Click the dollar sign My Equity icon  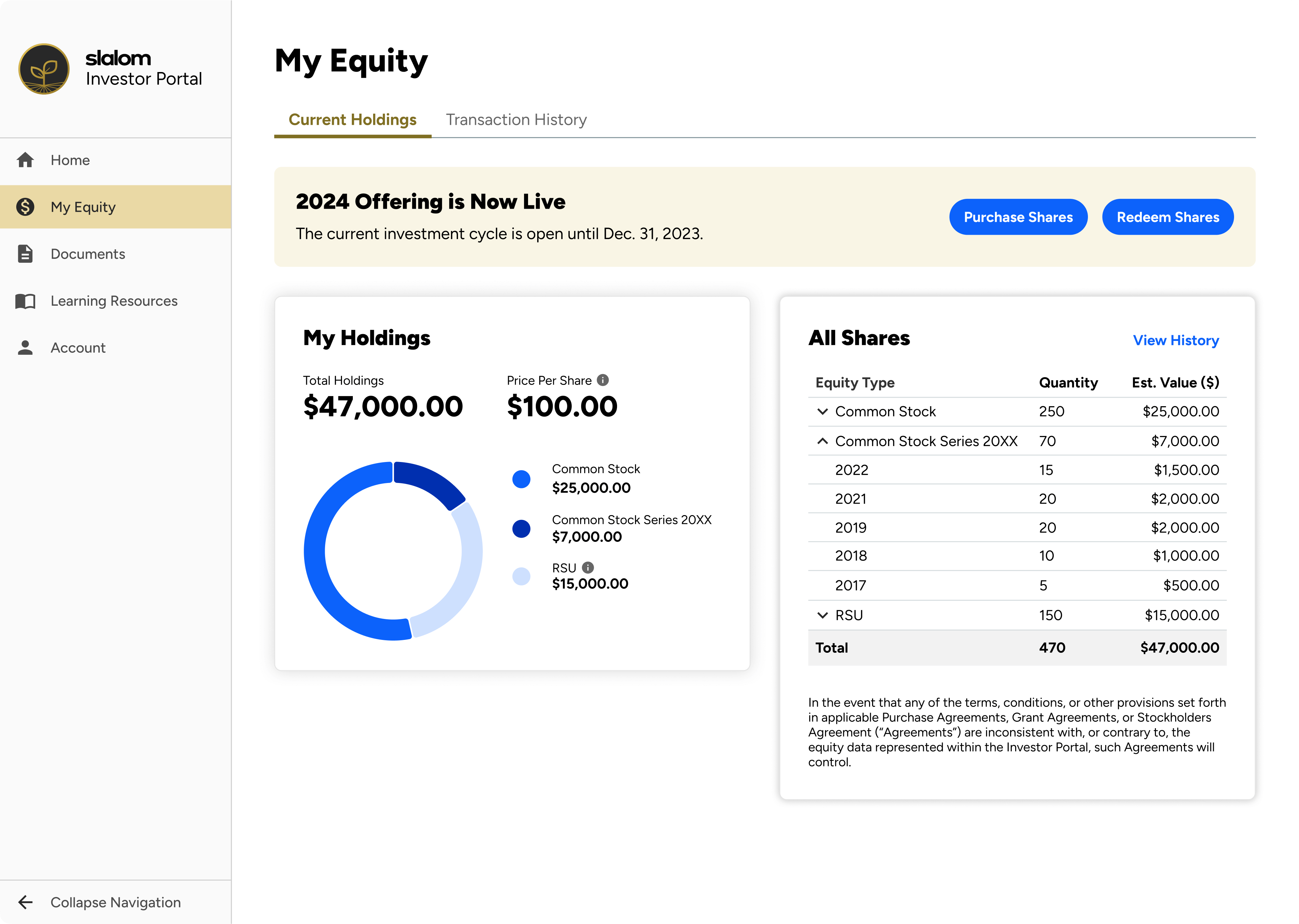point(26,207)
